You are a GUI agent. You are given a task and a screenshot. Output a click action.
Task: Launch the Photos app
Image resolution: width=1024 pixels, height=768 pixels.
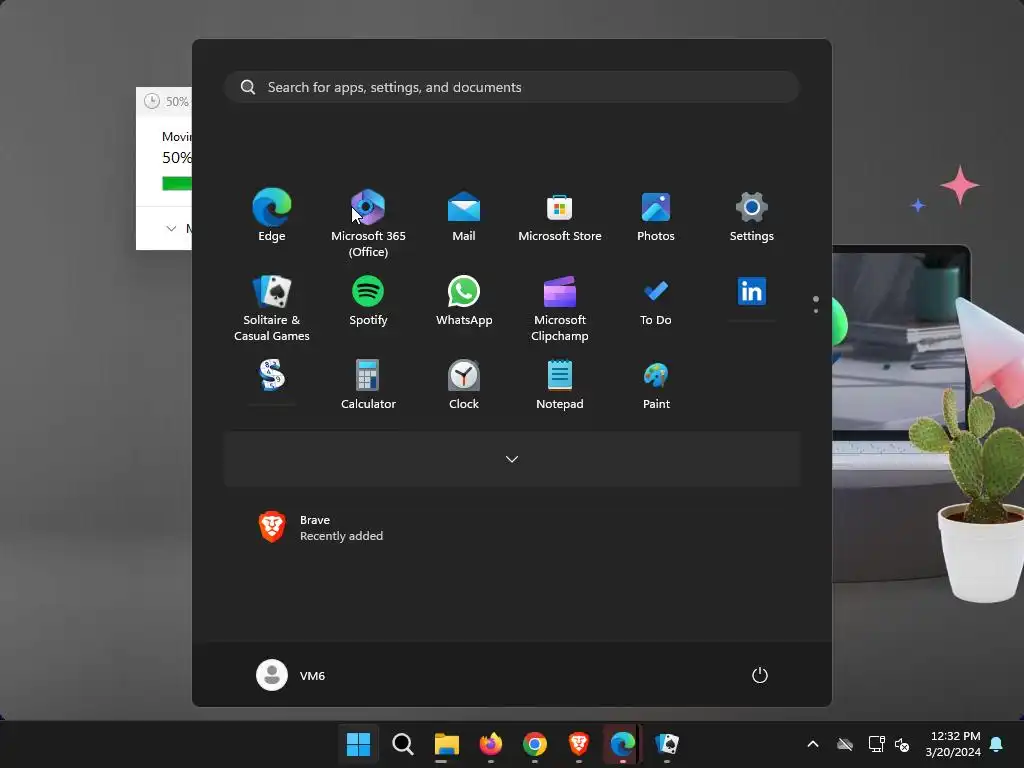click(x=656, y=216)
